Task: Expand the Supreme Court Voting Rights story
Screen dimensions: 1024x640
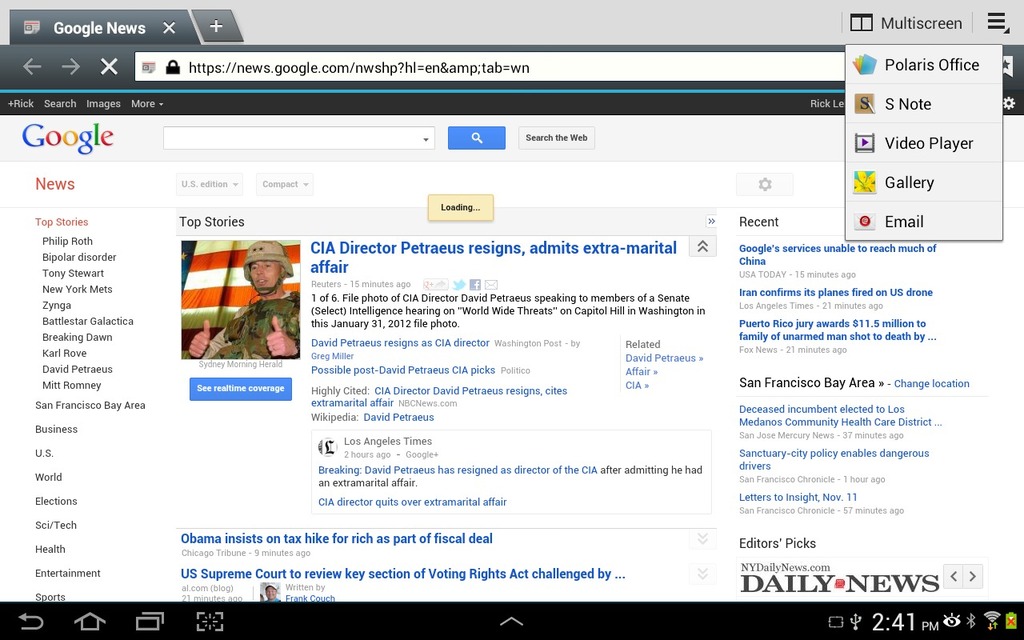Action: click(703, 574)
